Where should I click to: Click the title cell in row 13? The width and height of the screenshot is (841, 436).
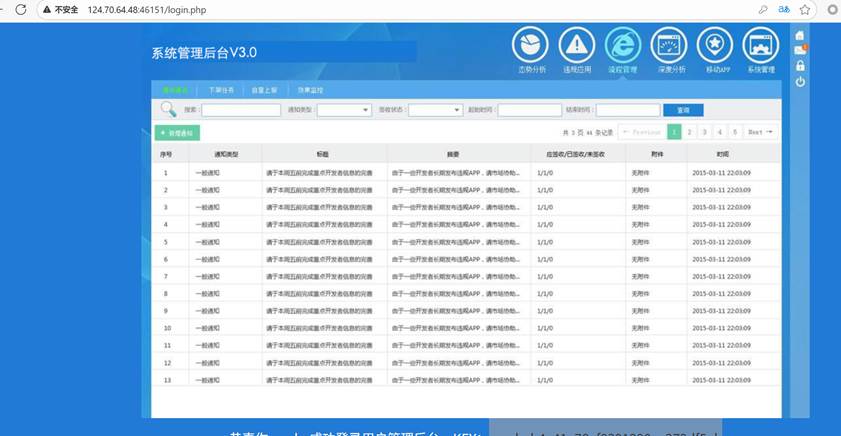[319, 380]
